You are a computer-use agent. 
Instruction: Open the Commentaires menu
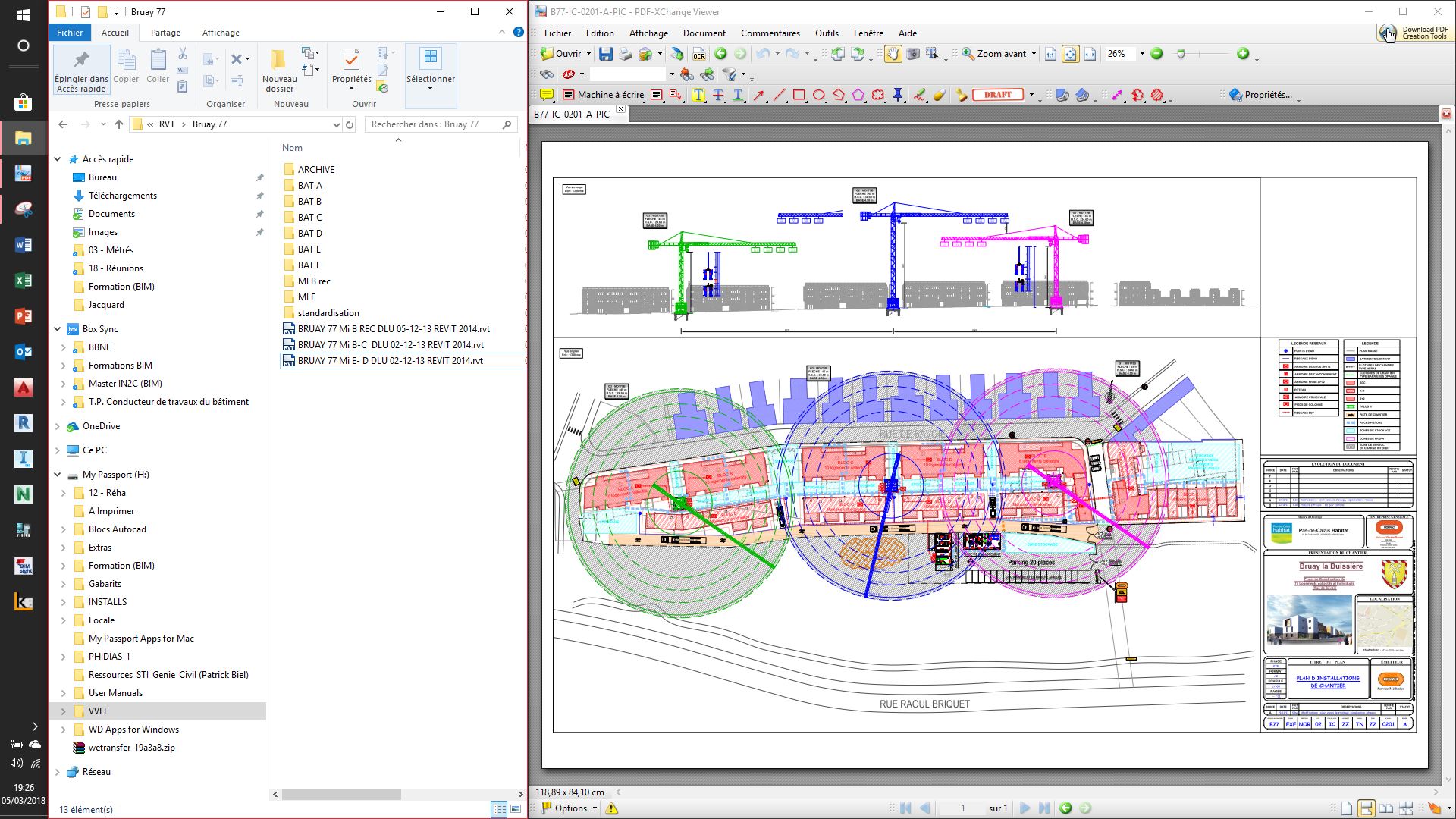click(770, 33)
